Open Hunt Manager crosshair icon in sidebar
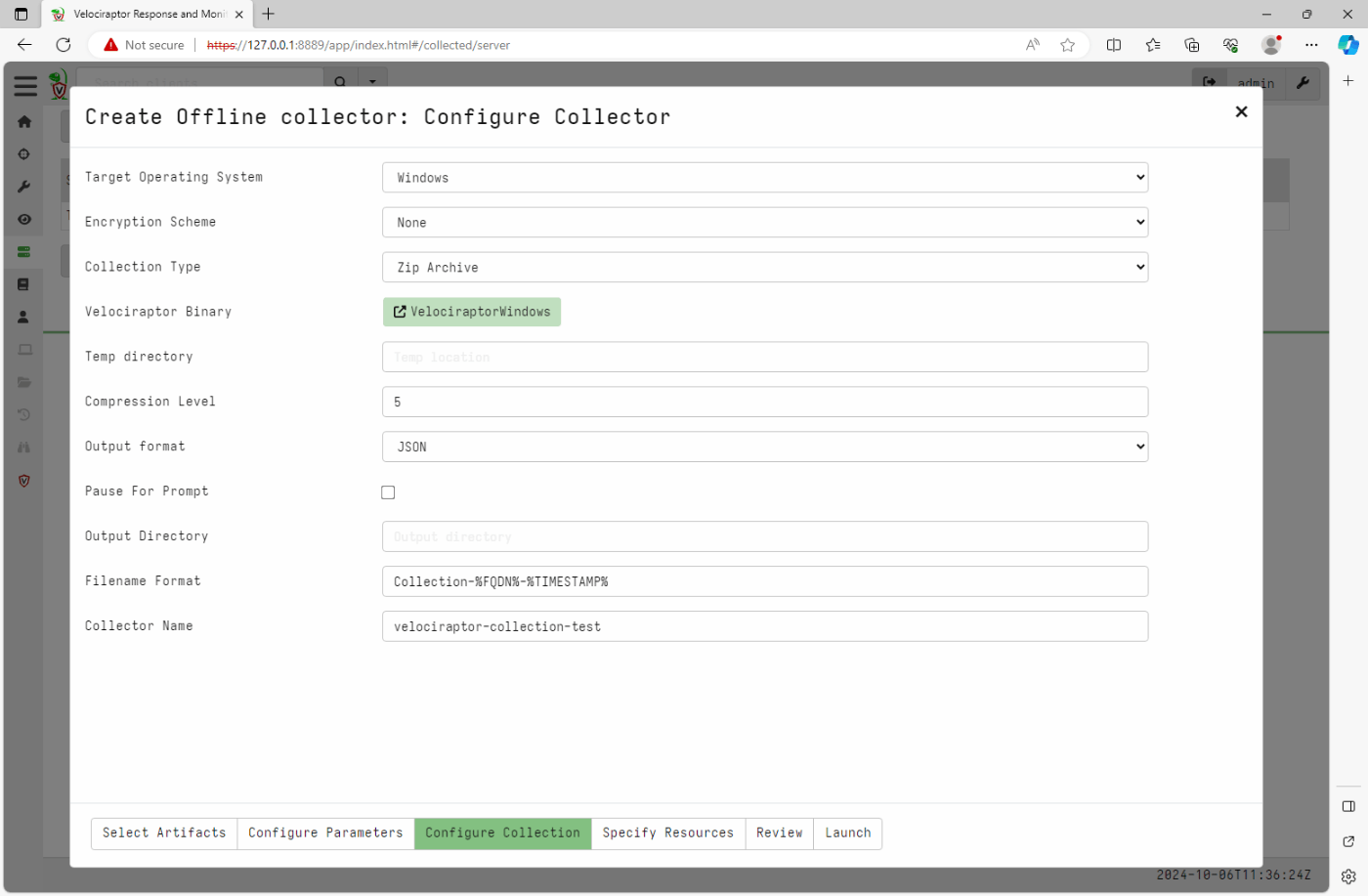 pos(24,154)
